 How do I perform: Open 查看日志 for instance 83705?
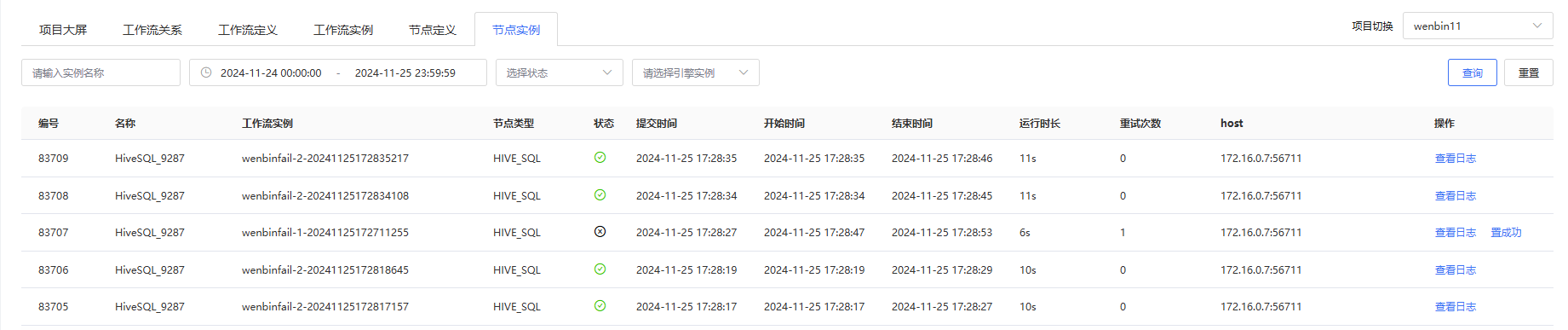(x=1456, y=307)
